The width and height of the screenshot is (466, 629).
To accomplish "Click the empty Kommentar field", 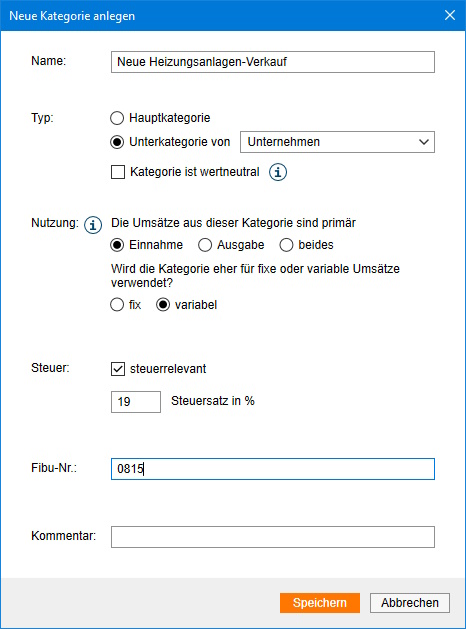I will click(273, 537).
